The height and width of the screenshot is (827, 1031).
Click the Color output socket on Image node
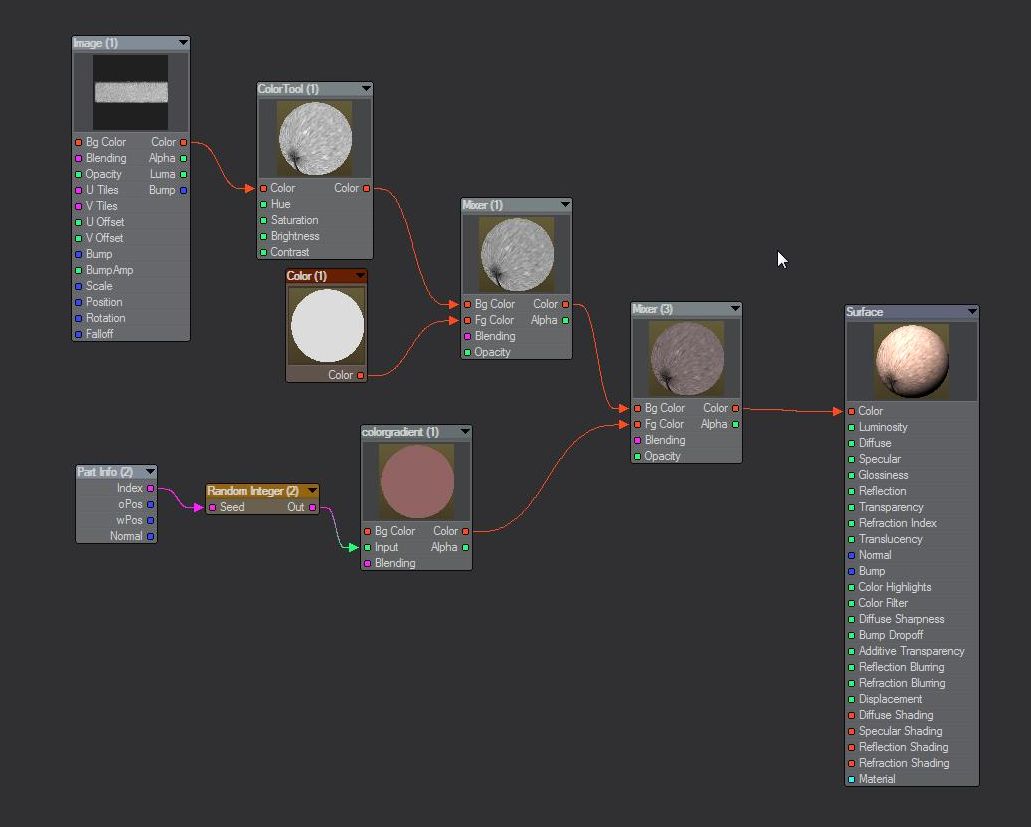[x=183, y=142]
